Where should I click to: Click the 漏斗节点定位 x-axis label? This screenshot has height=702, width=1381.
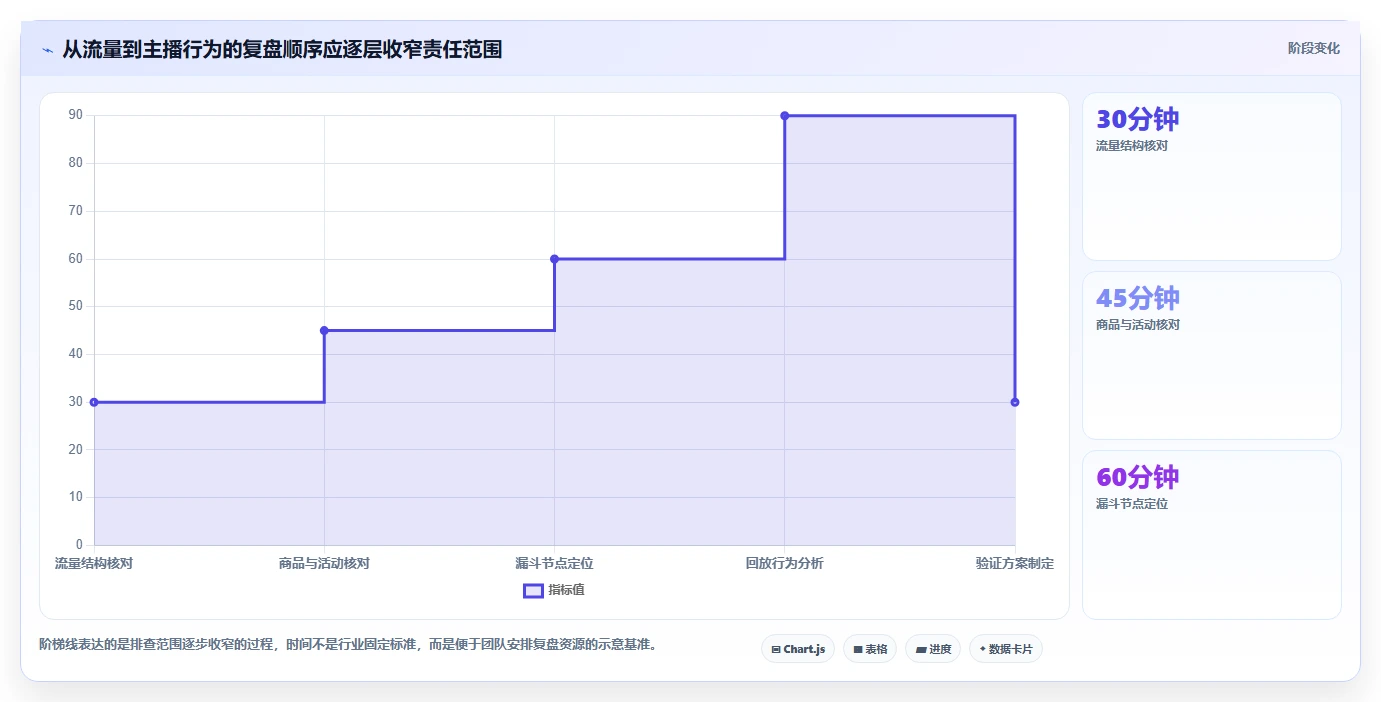pos(554,564)
